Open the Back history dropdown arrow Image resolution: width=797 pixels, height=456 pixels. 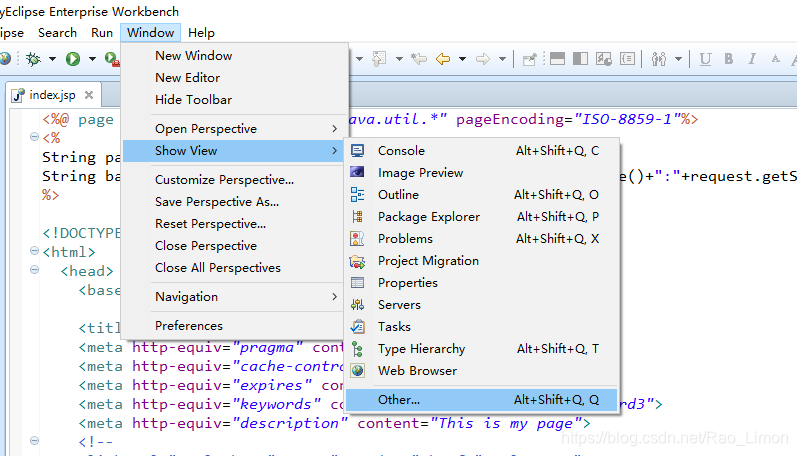[462, 59]
